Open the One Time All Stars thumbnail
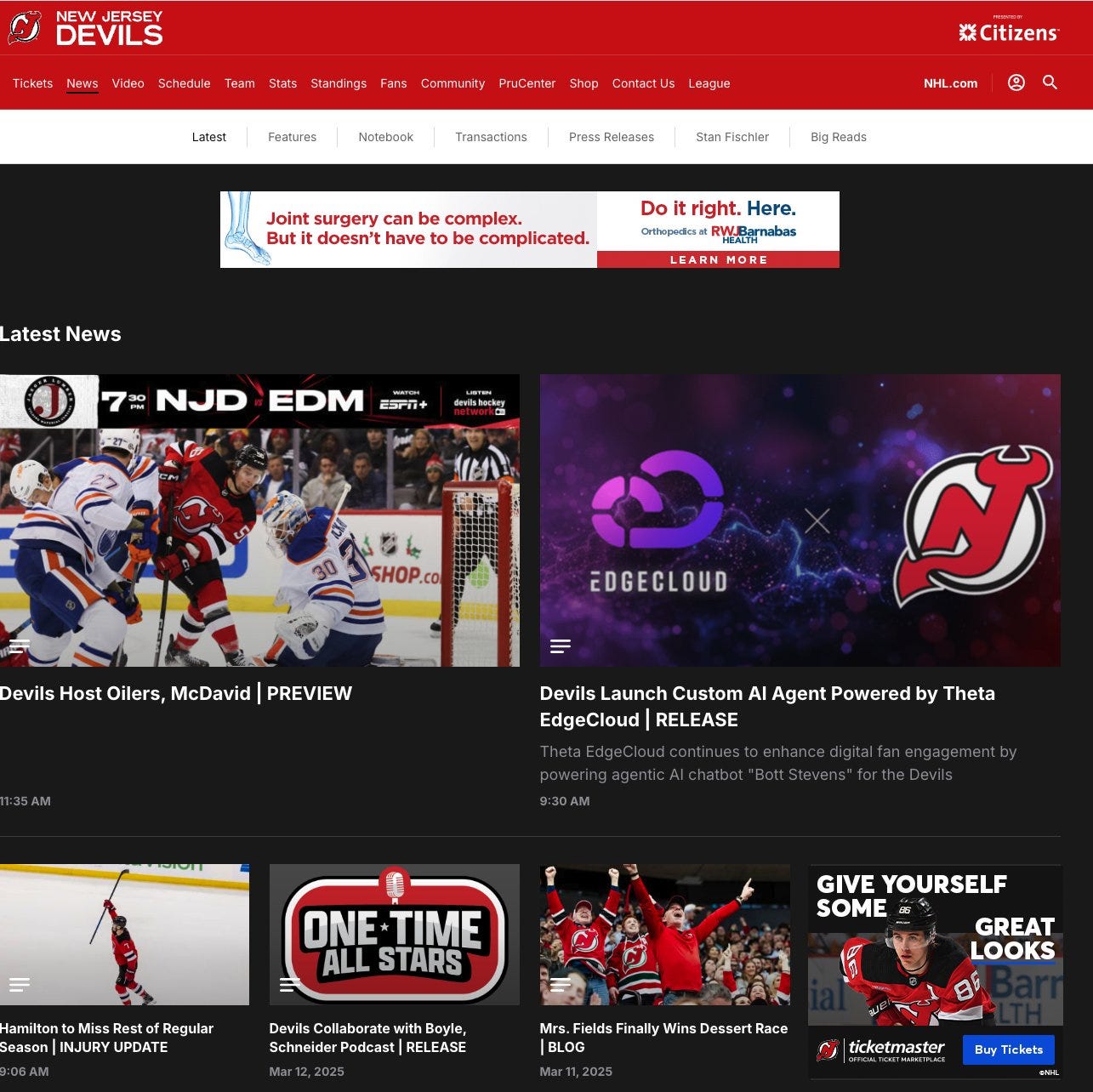The width and height of the screenshot is (1093, 1092). pyautogui.click(x=395, y=935)
